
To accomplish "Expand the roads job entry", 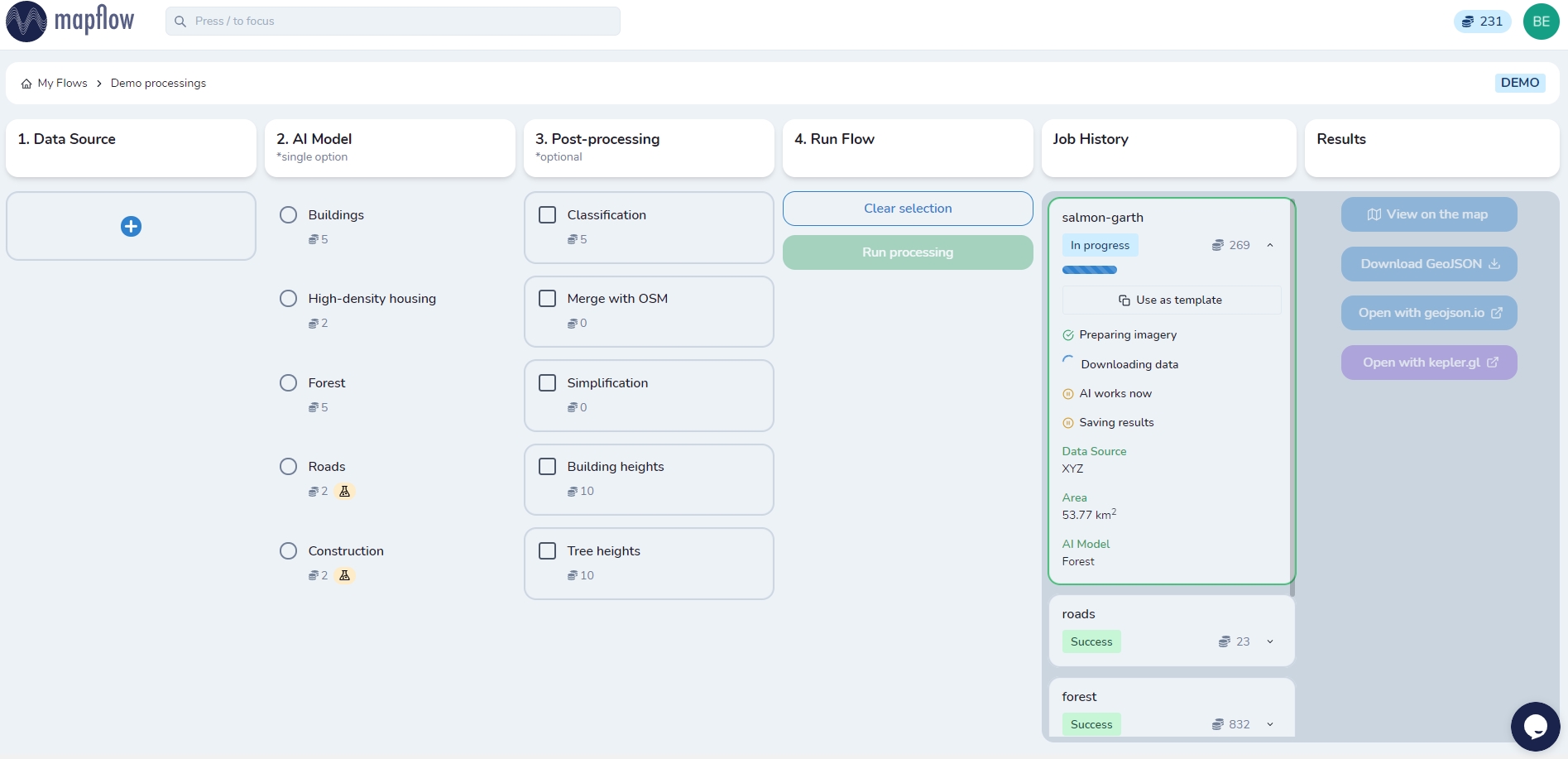I will point(1270,641).
